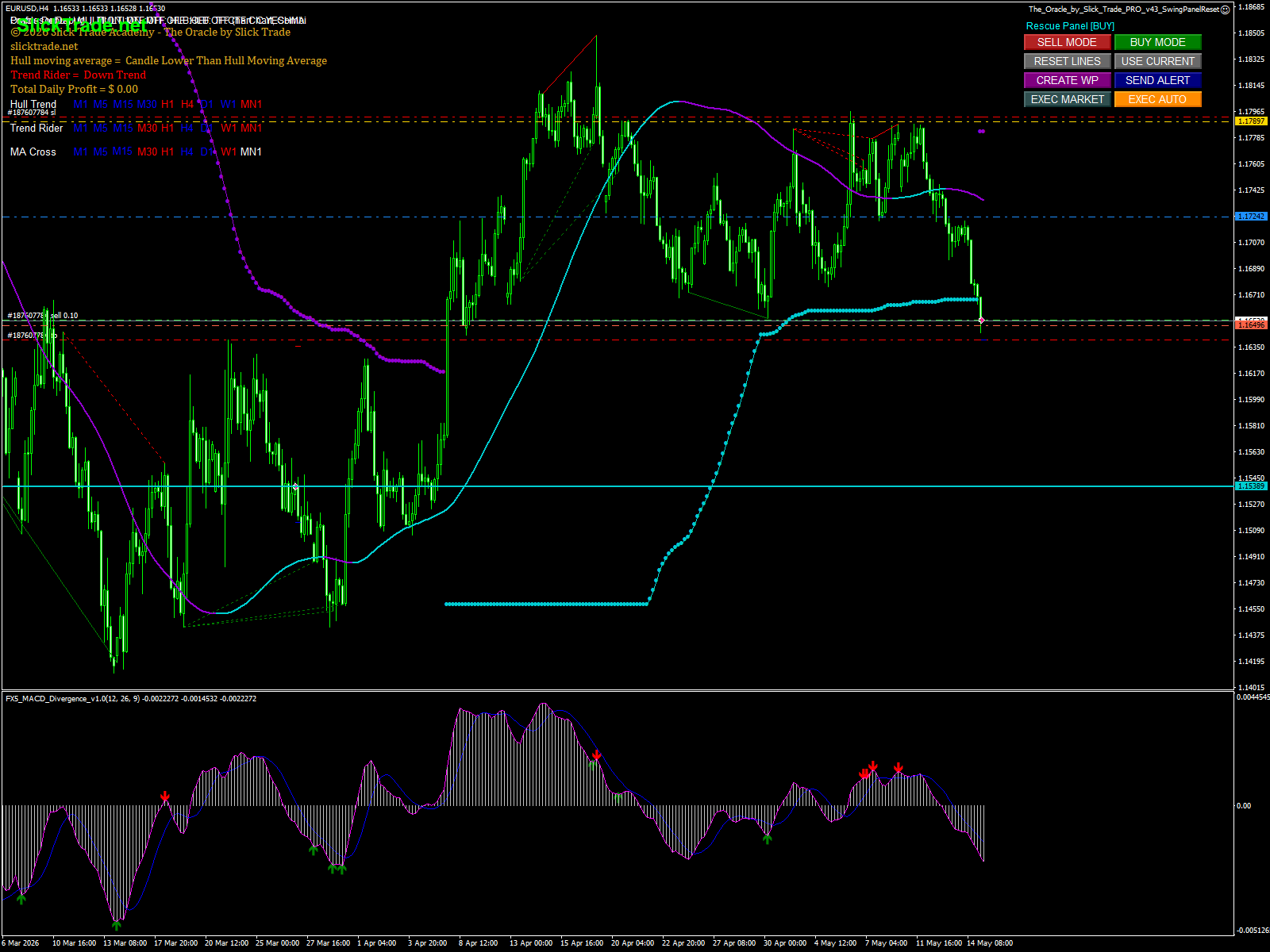Click the CREATE WP button

(x=1067, y=80)
